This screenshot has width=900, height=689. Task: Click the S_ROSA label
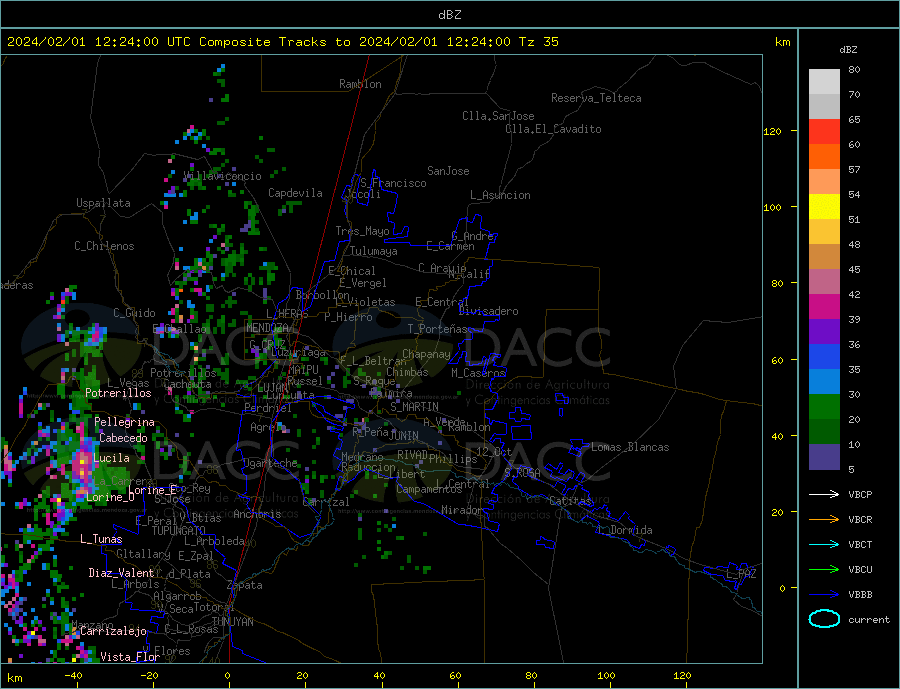pyautogui.click(x=522, y=473)
